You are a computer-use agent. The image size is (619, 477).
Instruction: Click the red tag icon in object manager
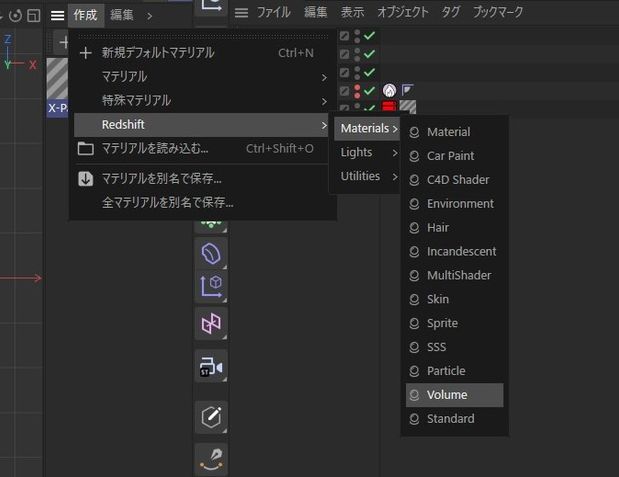389,107
